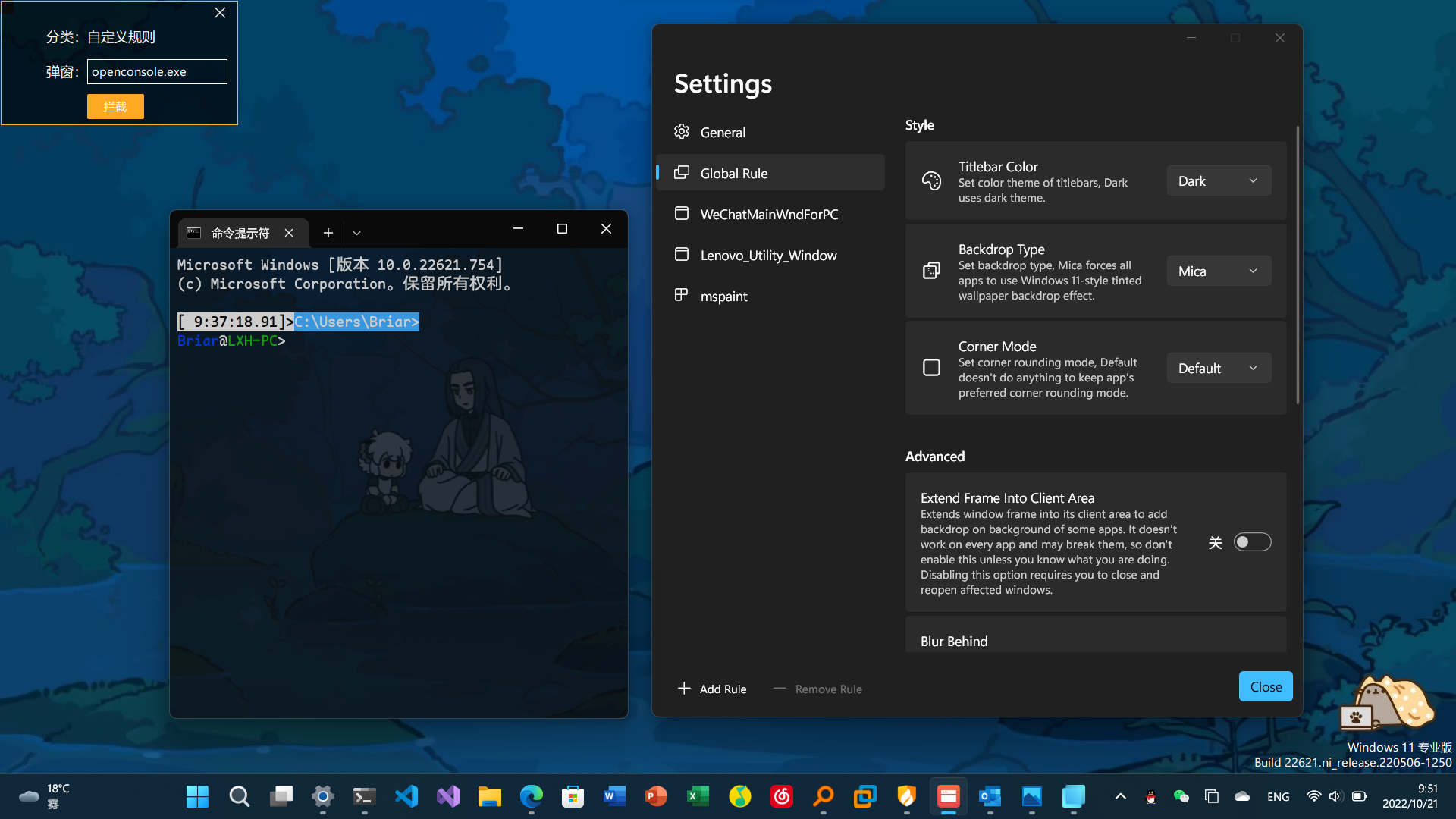Select the mspaint rule in sidebar
Image resolution: width=1456 pixels, height=819 pixels.
coord(724,296)
